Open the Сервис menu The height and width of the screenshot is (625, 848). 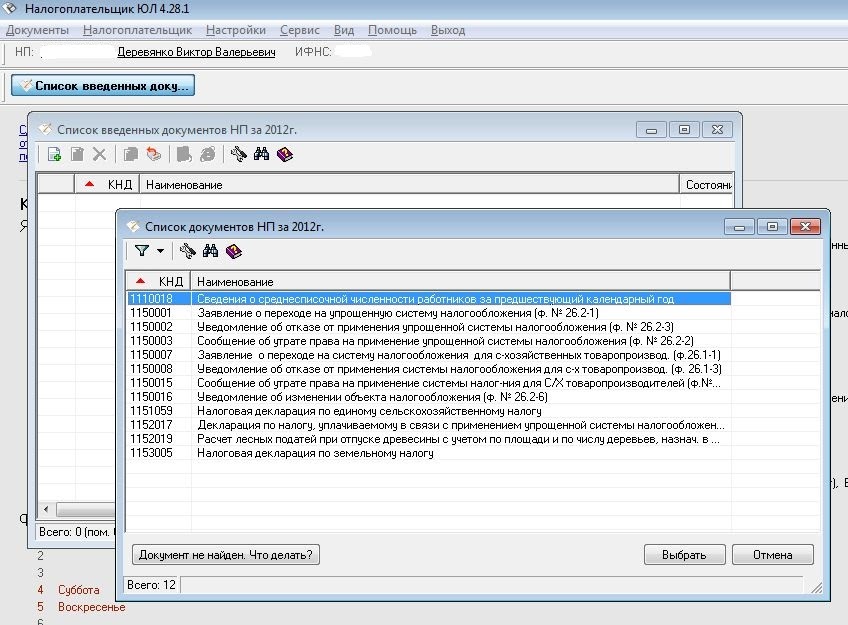300,30
